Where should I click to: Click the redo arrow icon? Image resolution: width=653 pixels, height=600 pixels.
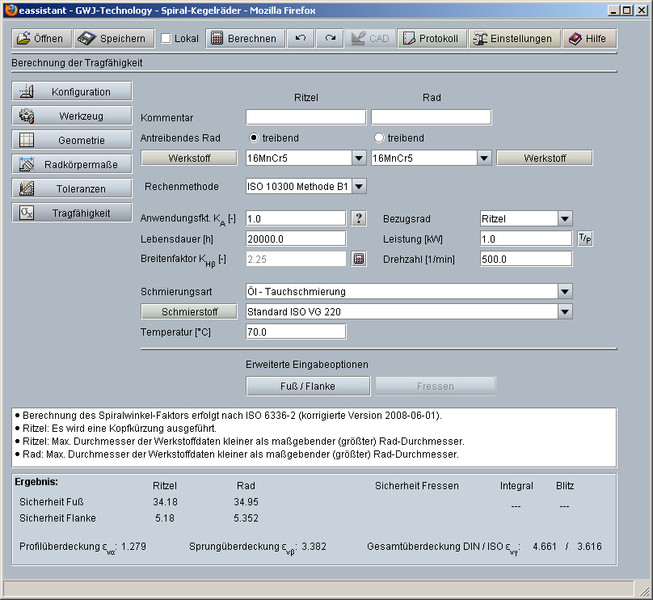click(330, 39)
